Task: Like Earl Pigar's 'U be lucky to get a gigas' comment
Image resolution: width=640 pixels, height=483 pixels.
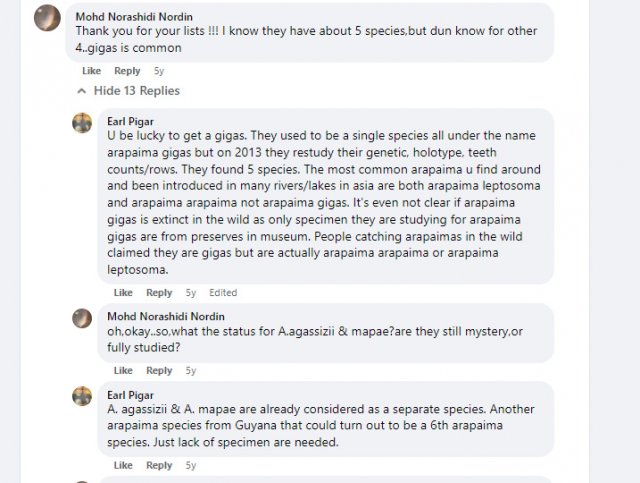Action: point(123,293)
